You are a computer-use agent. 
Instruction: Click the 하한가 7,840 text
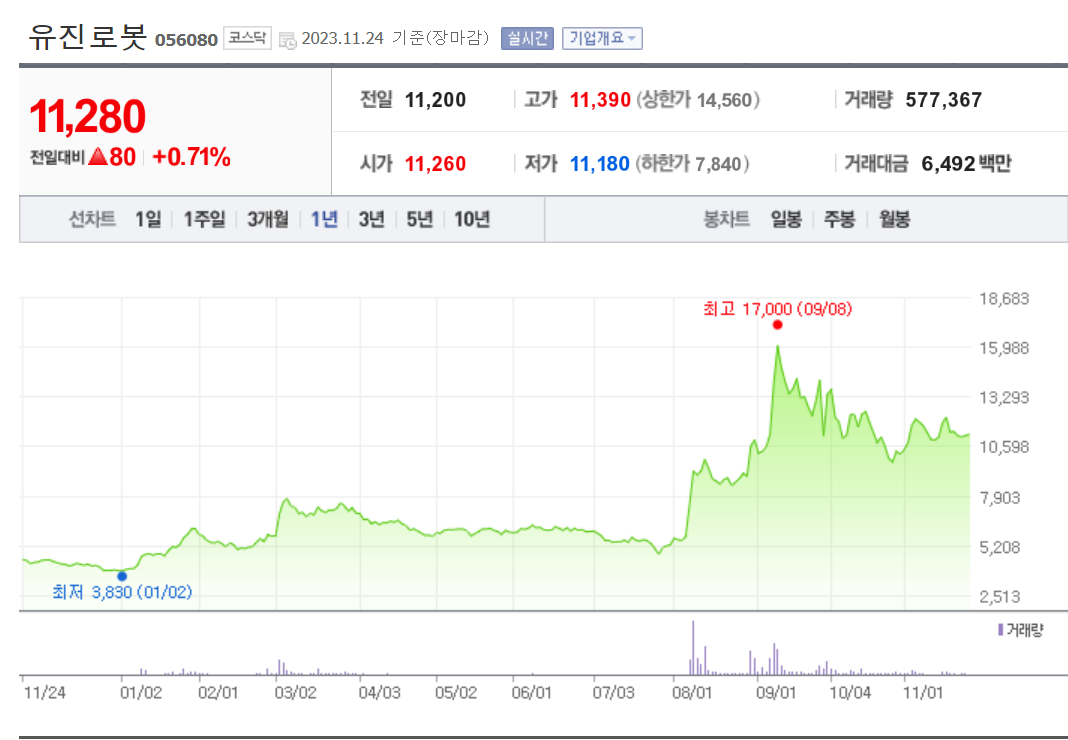(x=692, y=164)
